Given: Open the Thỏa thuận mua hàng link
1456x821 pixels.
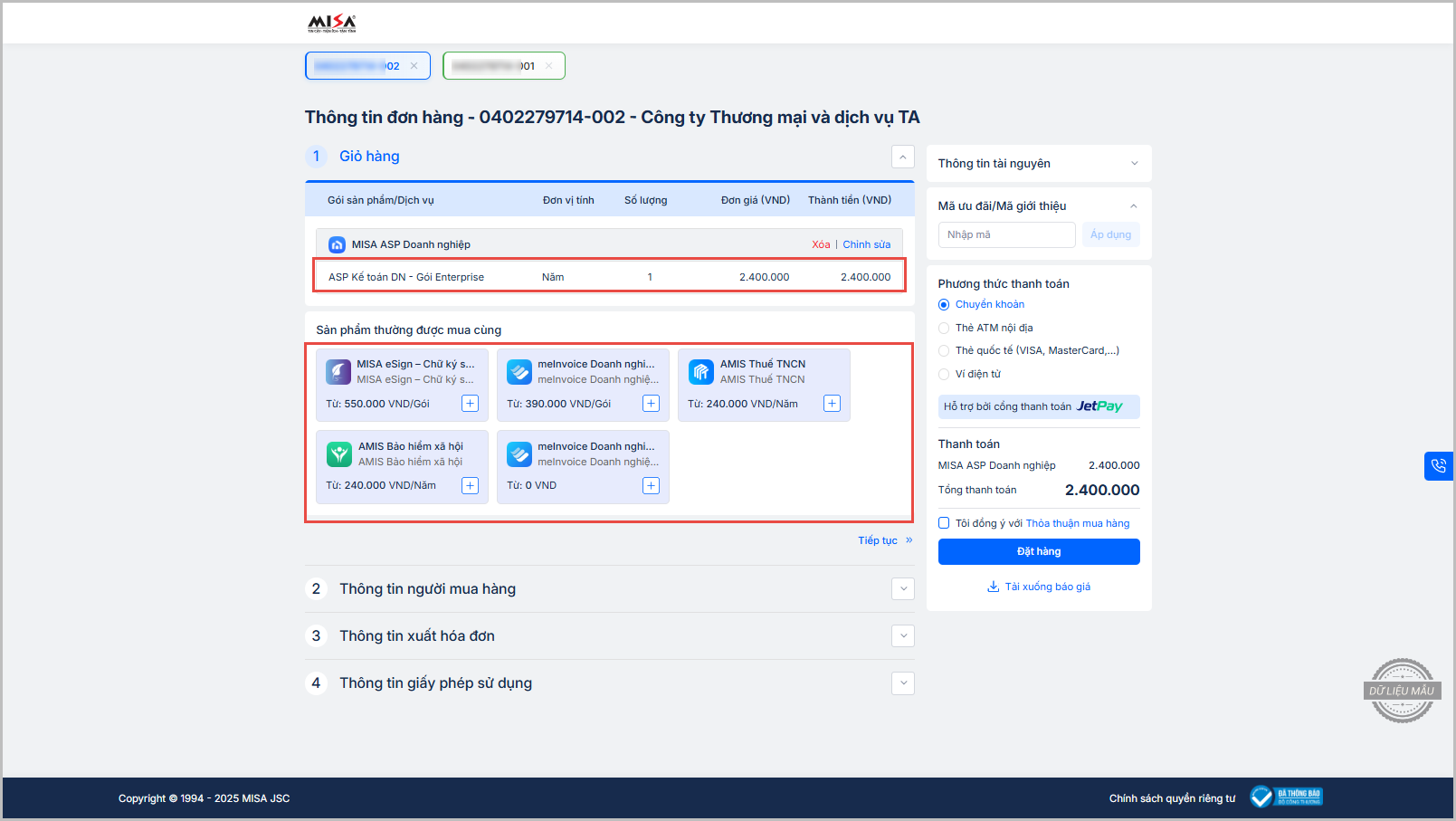Looking at the screenshot, I should click(1078, 524).
